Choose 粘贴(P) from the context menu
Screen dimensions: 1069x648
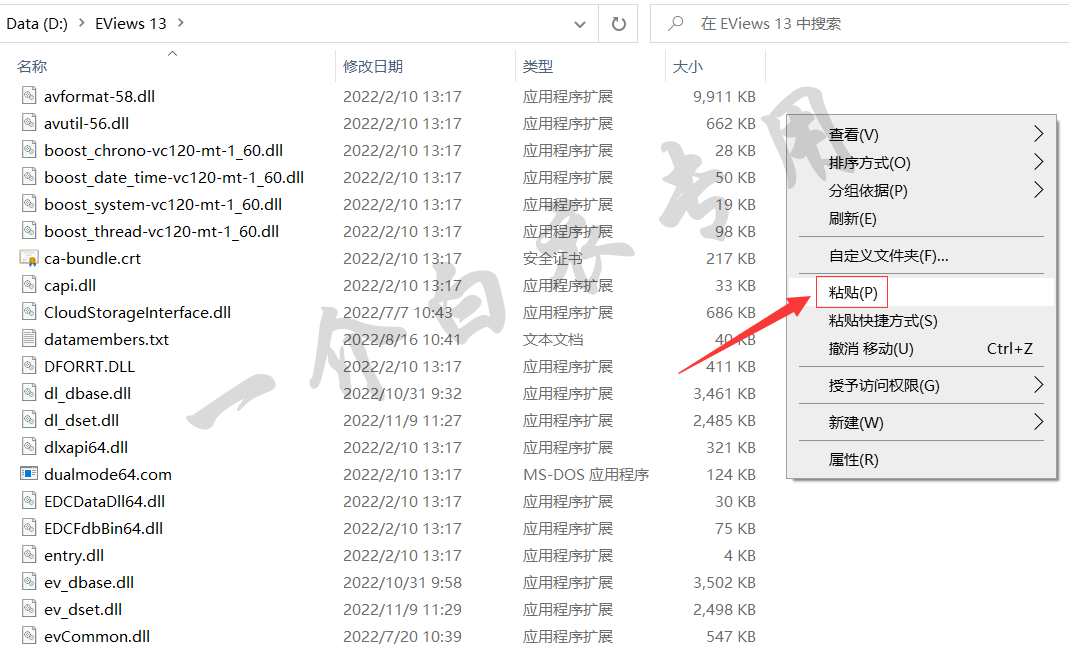(853, 293)
